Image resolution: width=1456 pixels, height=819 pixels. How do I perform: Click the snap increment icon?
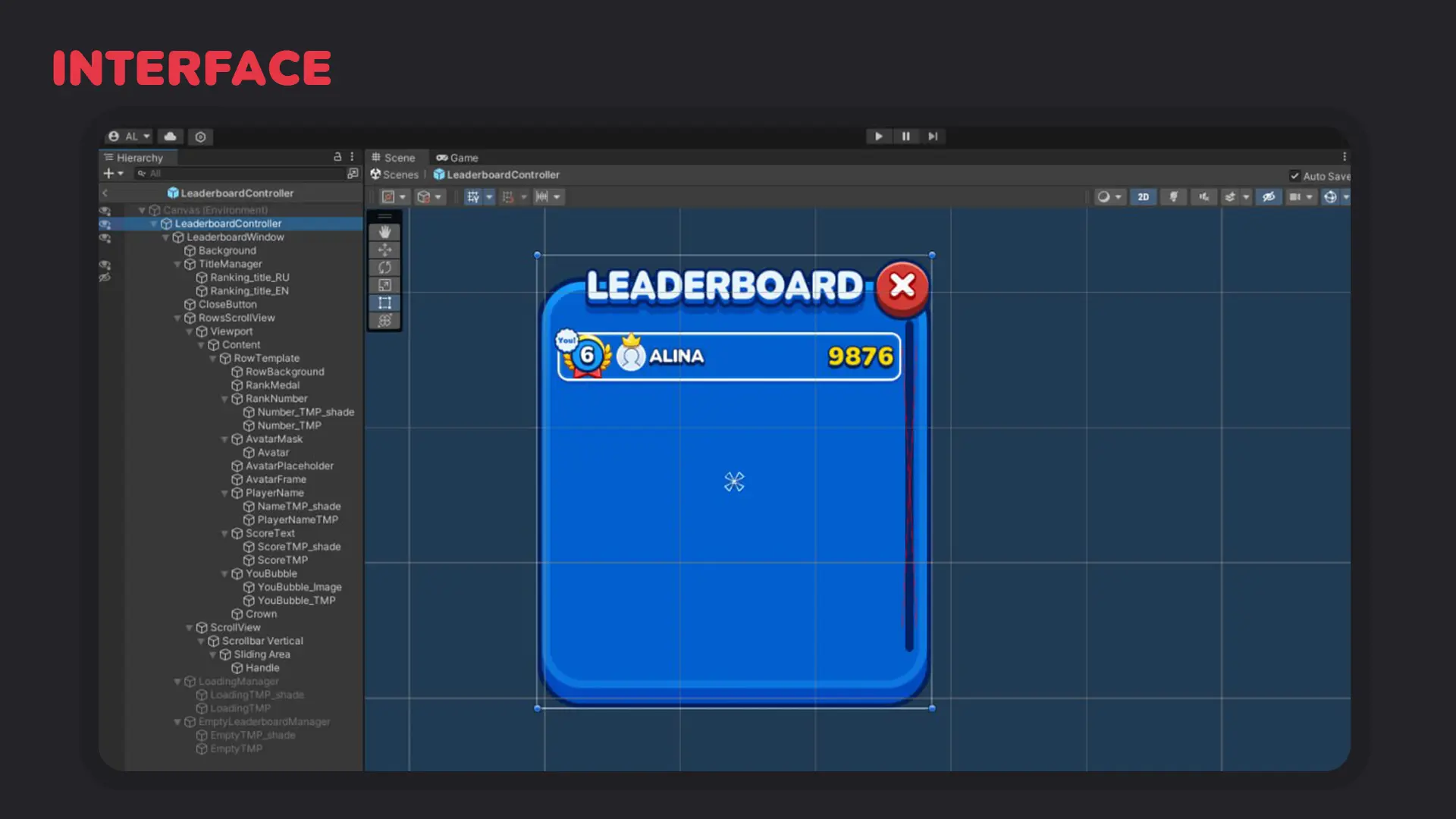pyautogui.click(x=508, y=197)
